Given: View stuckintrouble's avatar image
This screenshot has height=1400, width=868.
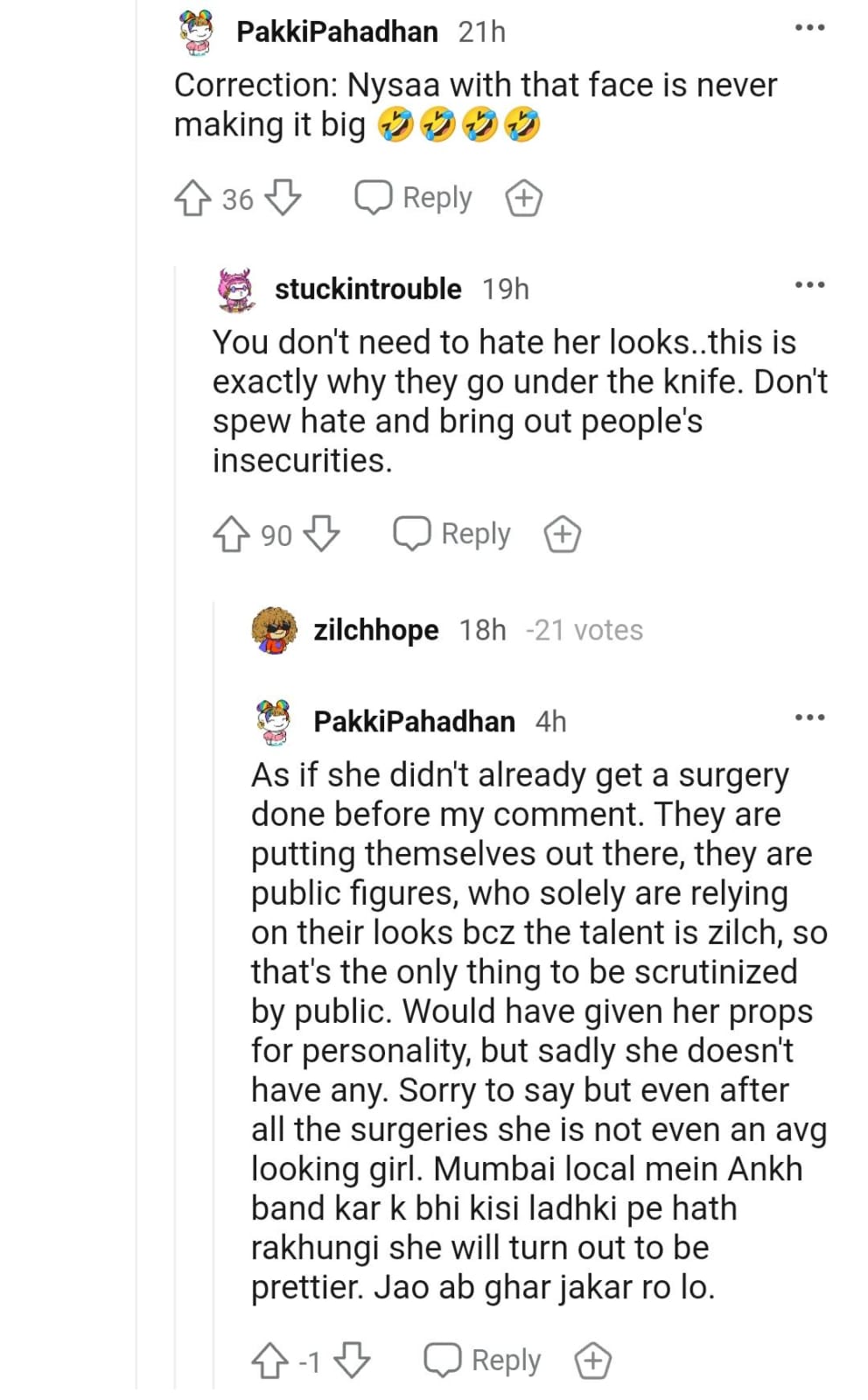Looking at the screenshot, I should click(x=235, y=290).
